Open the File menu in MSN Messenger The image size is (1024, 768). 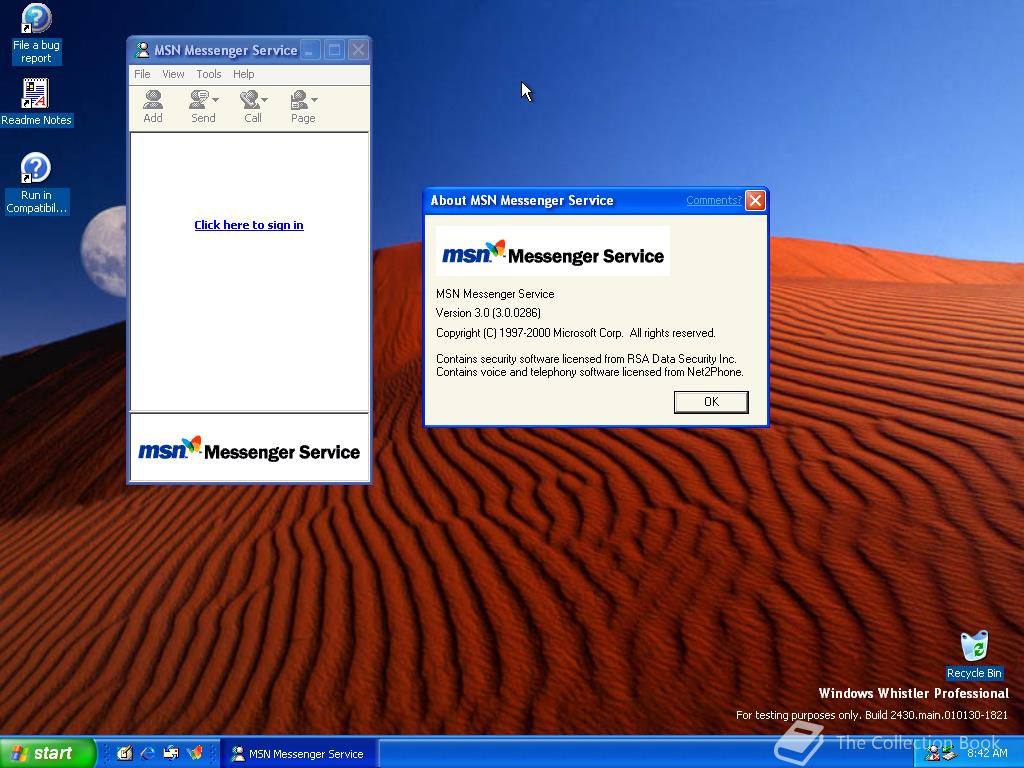click(x=142, y=74)
